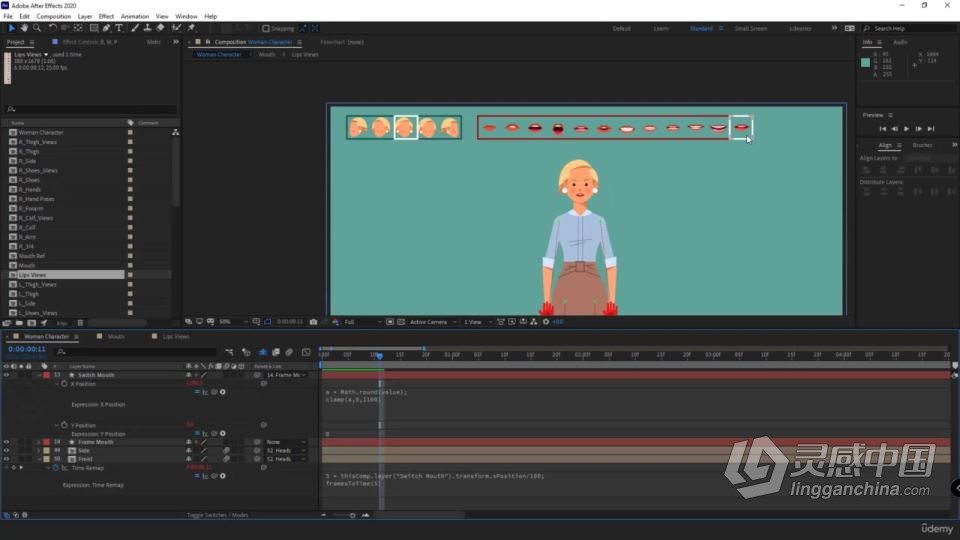Select the Roto Brush tool

tap(177, 28)
